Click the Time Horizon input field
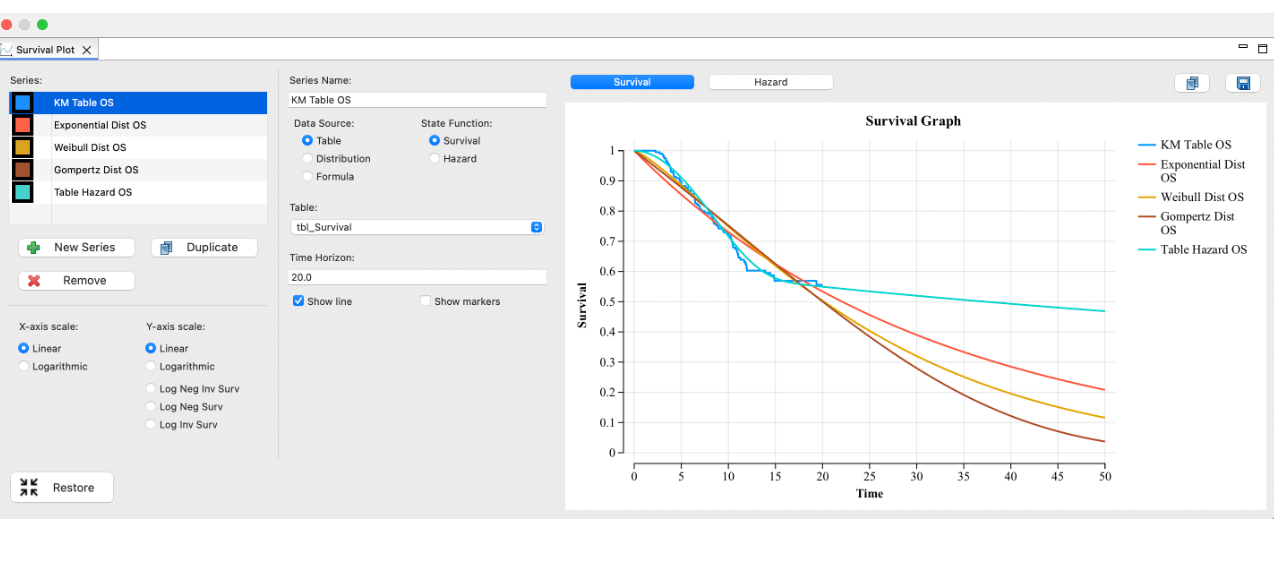The width and height of the screenshot is (1274, 572). (417, 277)
